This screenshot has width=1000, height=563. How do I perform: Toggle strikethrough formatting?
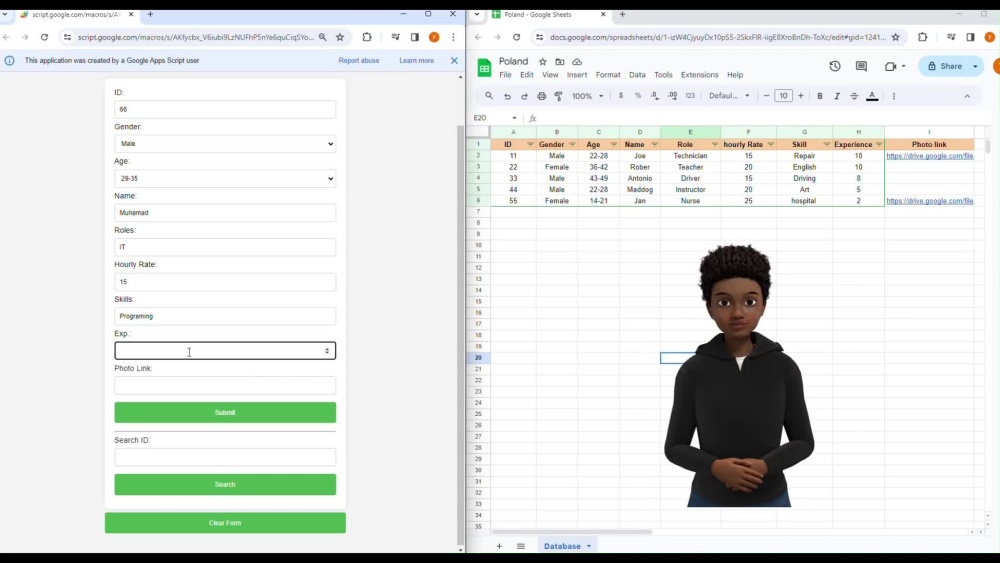[x=854, y=96]
